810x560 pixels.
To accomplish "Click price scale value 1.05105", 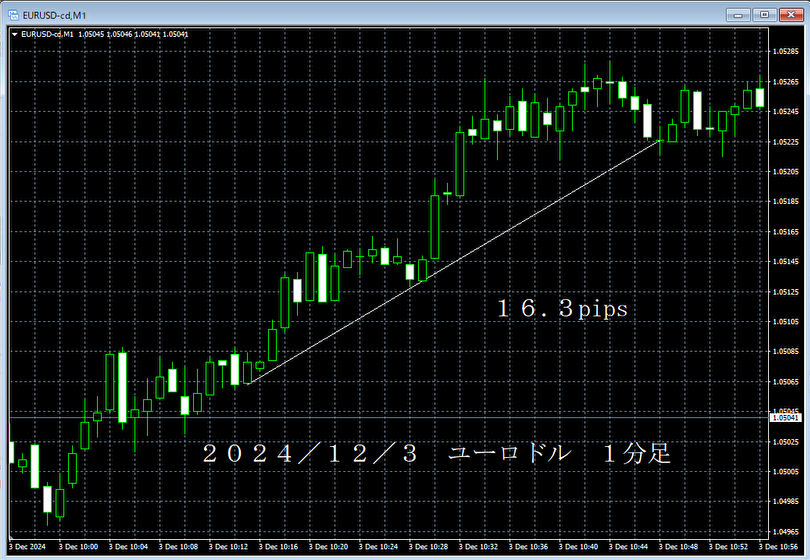I will click(785, 321).
